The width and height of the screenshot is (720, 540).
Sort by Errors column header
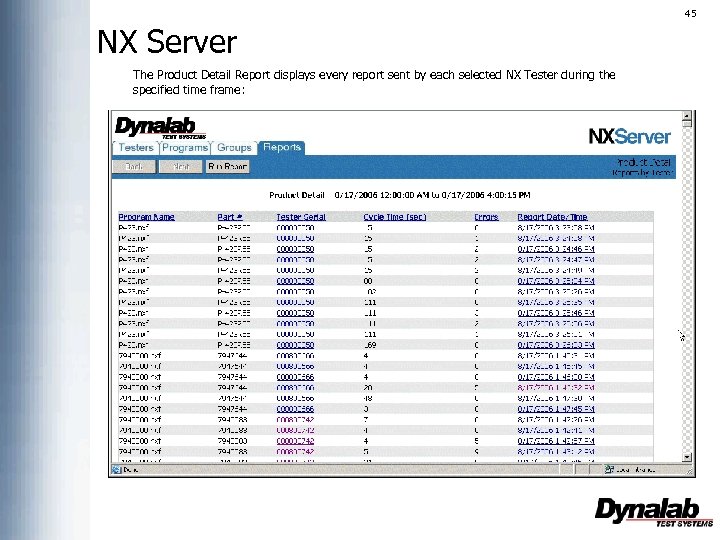click(x=486, y=217)
